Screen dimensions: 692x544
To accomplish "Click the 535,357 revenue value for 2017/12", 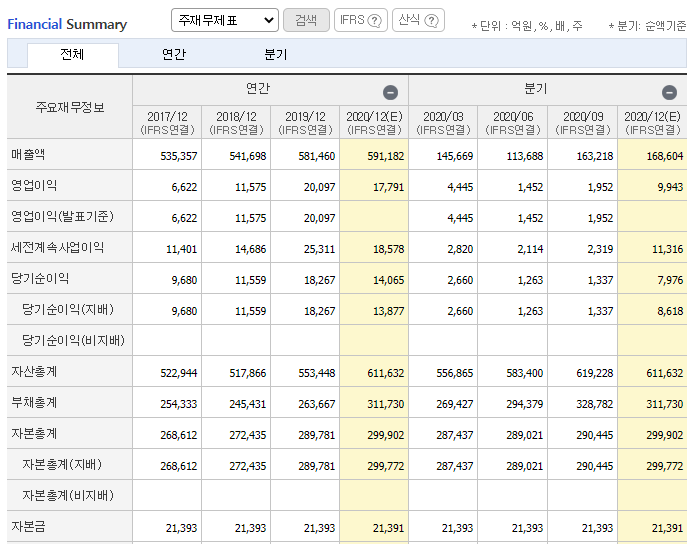I will 179,156.
